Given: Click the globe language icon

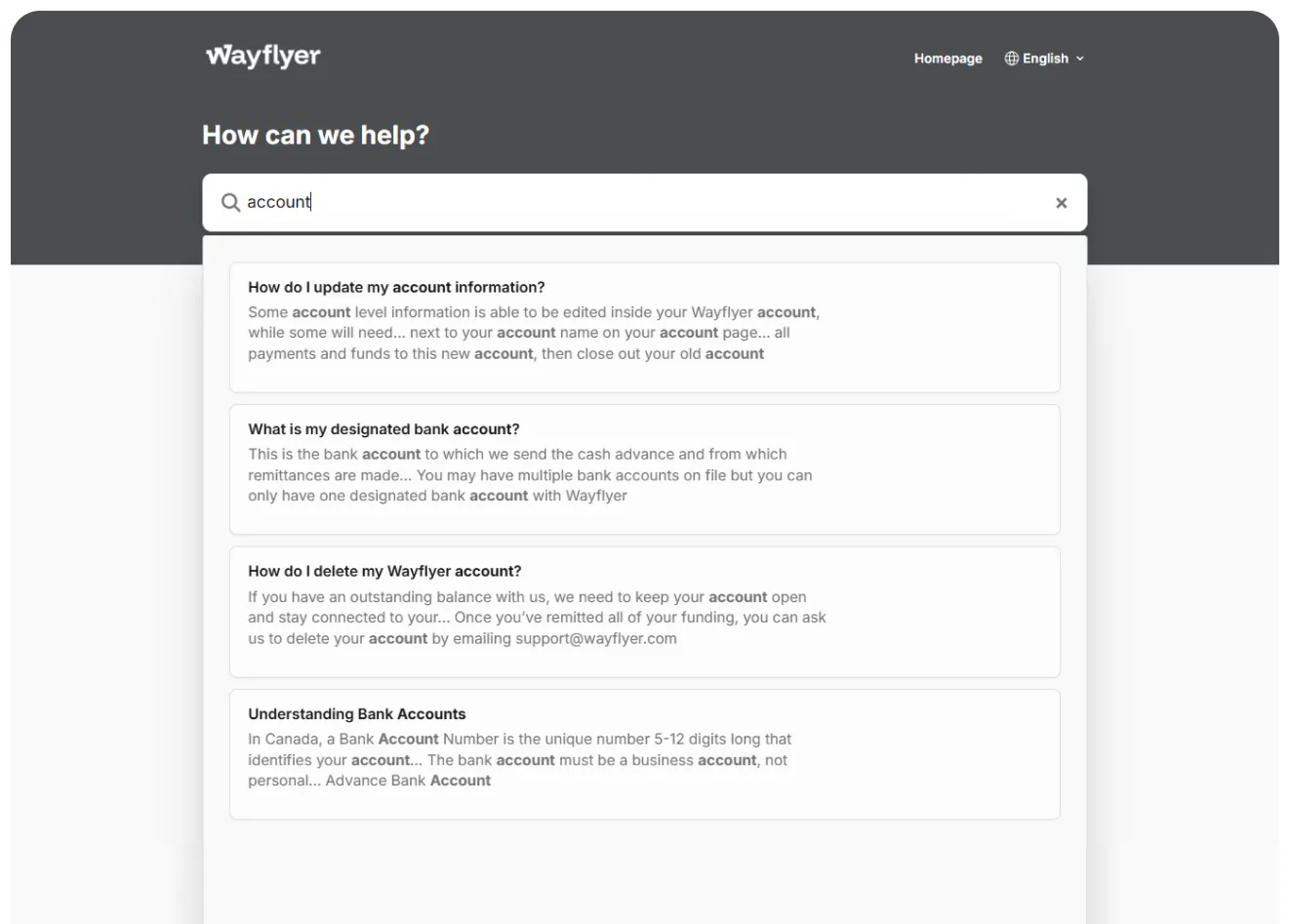Looking at the screenshot, I should [x=1012, y=59].
